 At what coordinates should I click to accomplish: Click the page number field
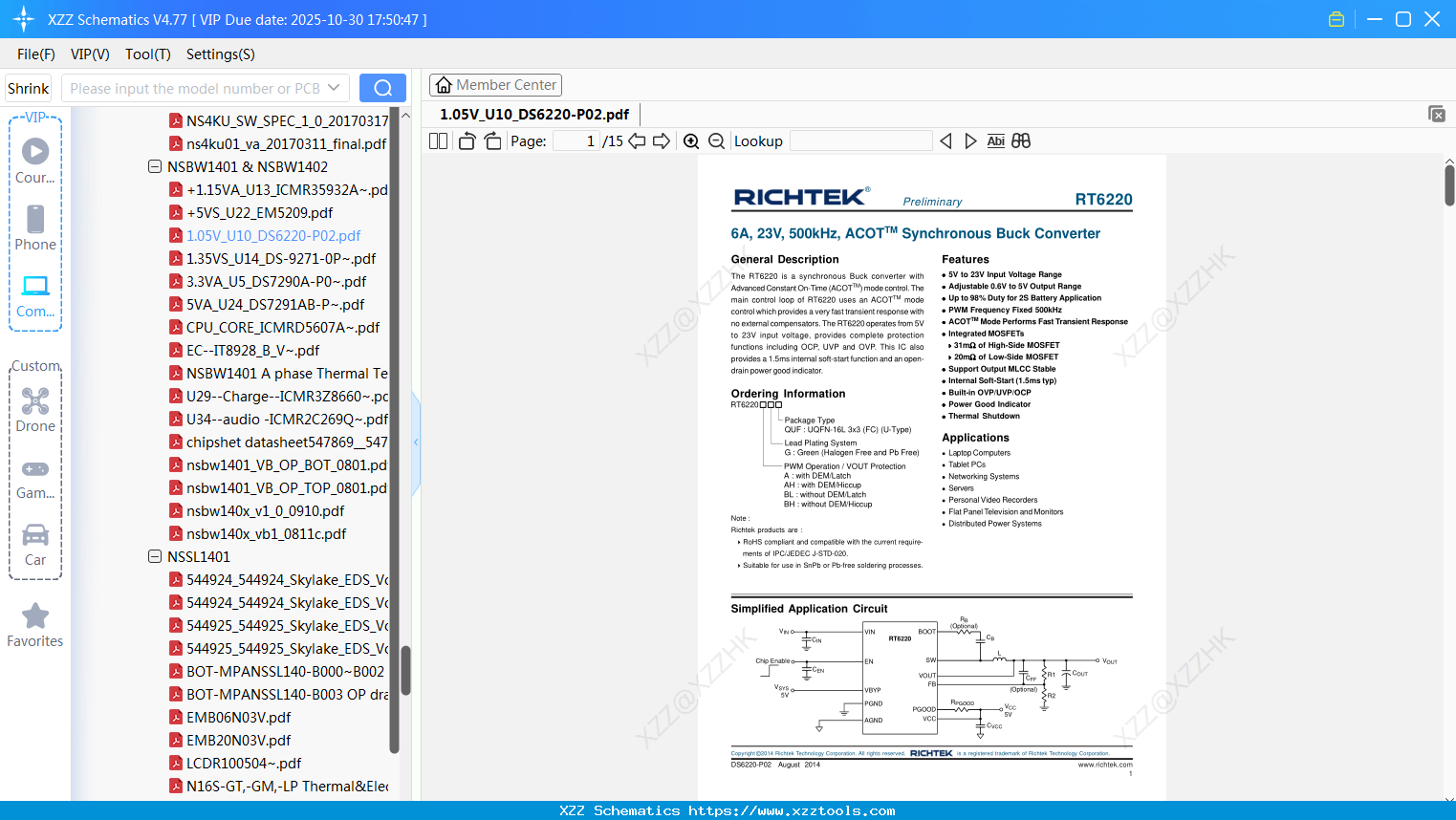pos(576,141)
